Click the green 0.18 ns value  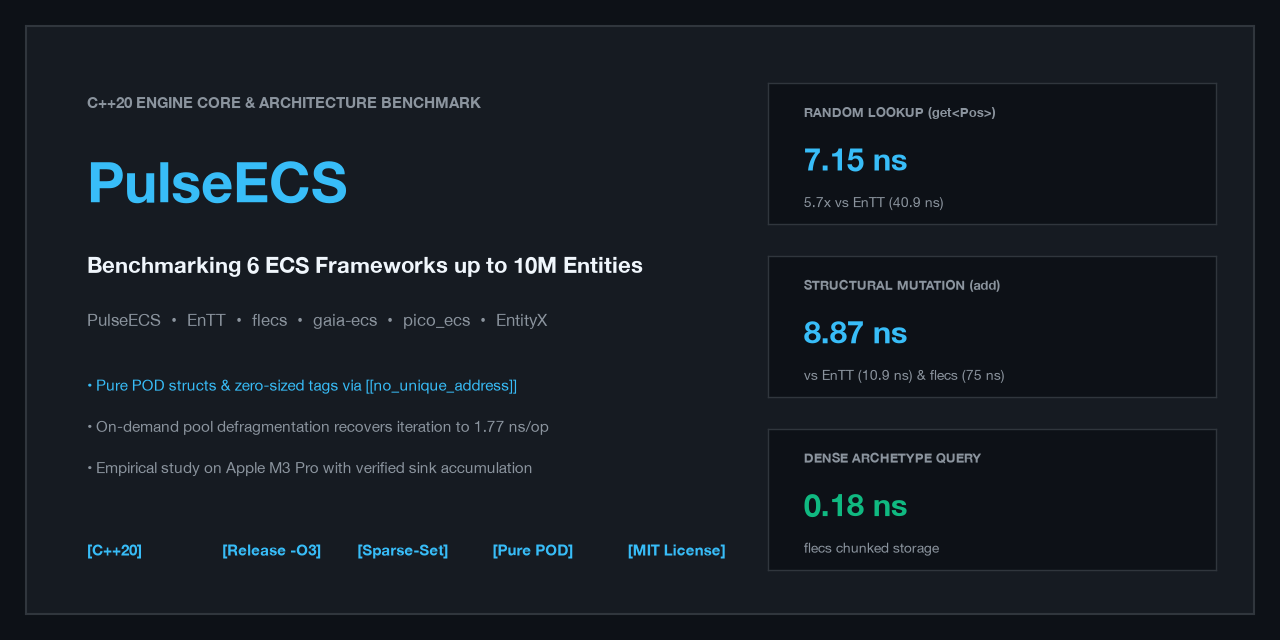[856, 506]
